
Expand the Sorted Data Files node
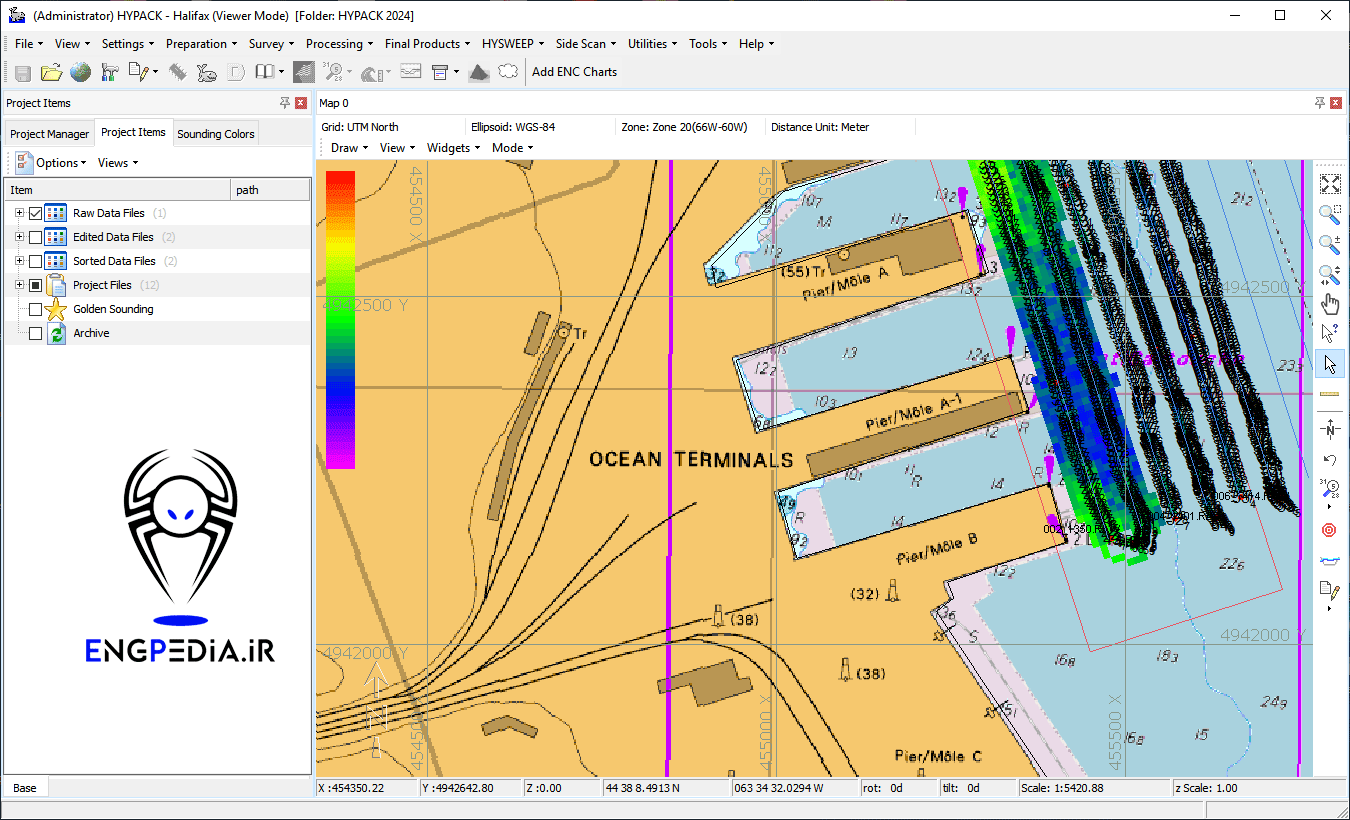[x=20, y=261]
